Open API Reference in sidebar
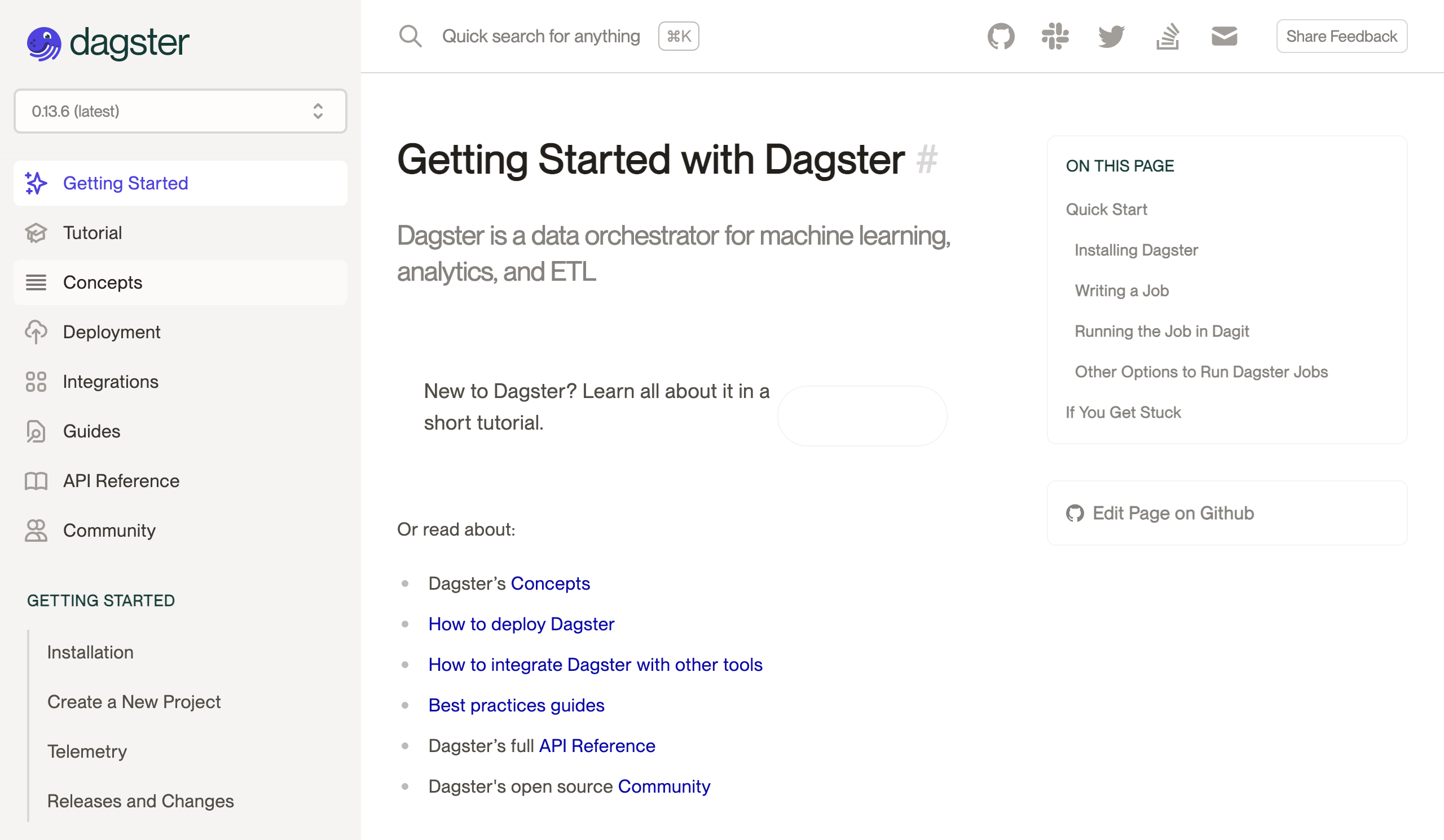Image resolution: width=1444 pixels, height=840 pixels. coord(180,481)
